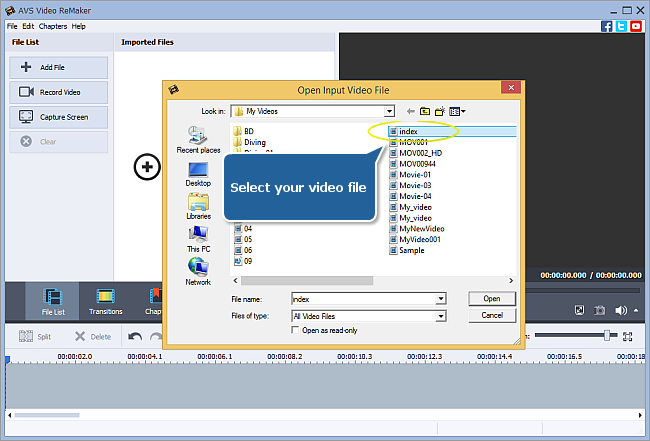This screenshot has width=650, height=441.
Task: Click the timeline bottom scrollbar thumb
Action: tap(47, 415)
